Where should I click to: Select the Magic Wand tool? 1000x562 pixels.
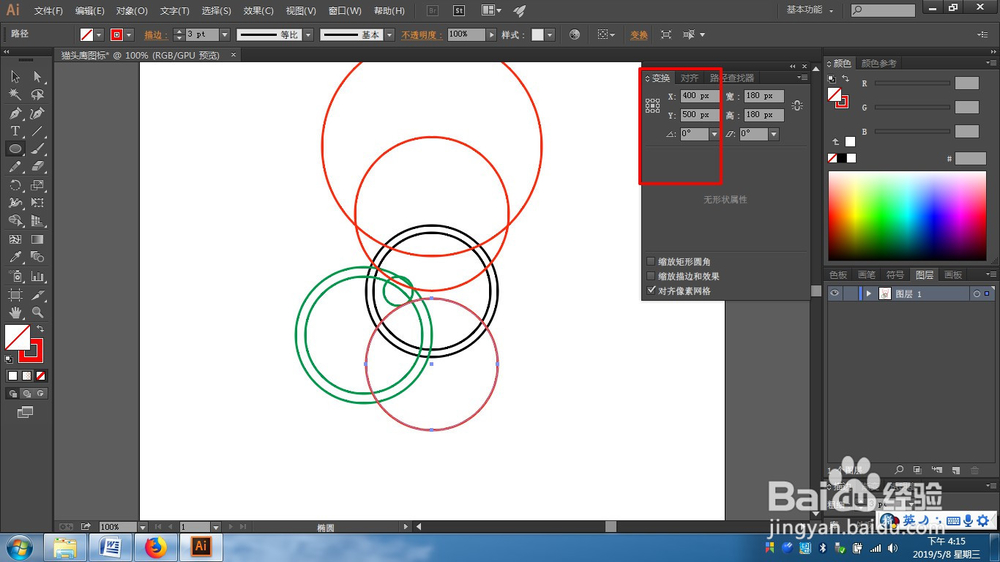click(15, 94)
